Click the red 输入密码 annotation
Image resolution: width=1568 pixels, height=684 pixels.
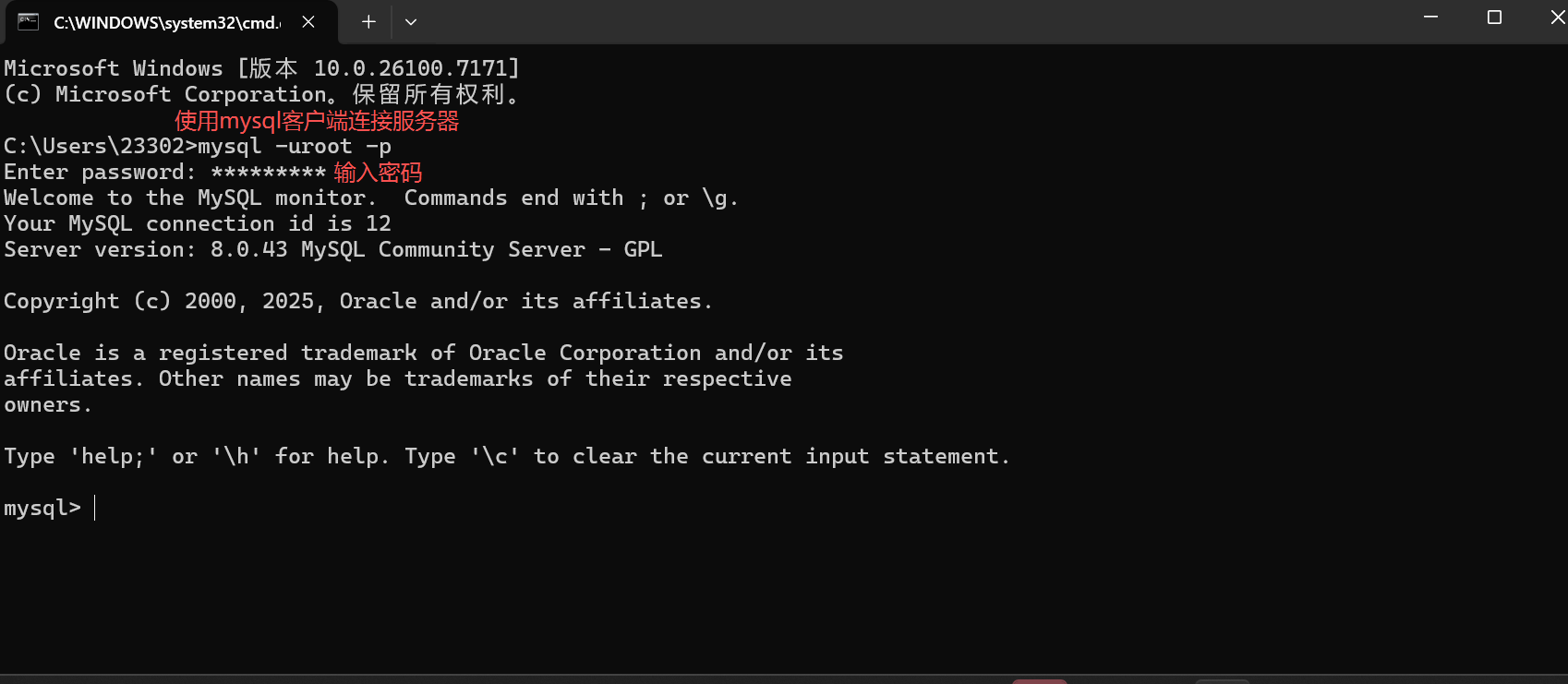click(378, 173)
